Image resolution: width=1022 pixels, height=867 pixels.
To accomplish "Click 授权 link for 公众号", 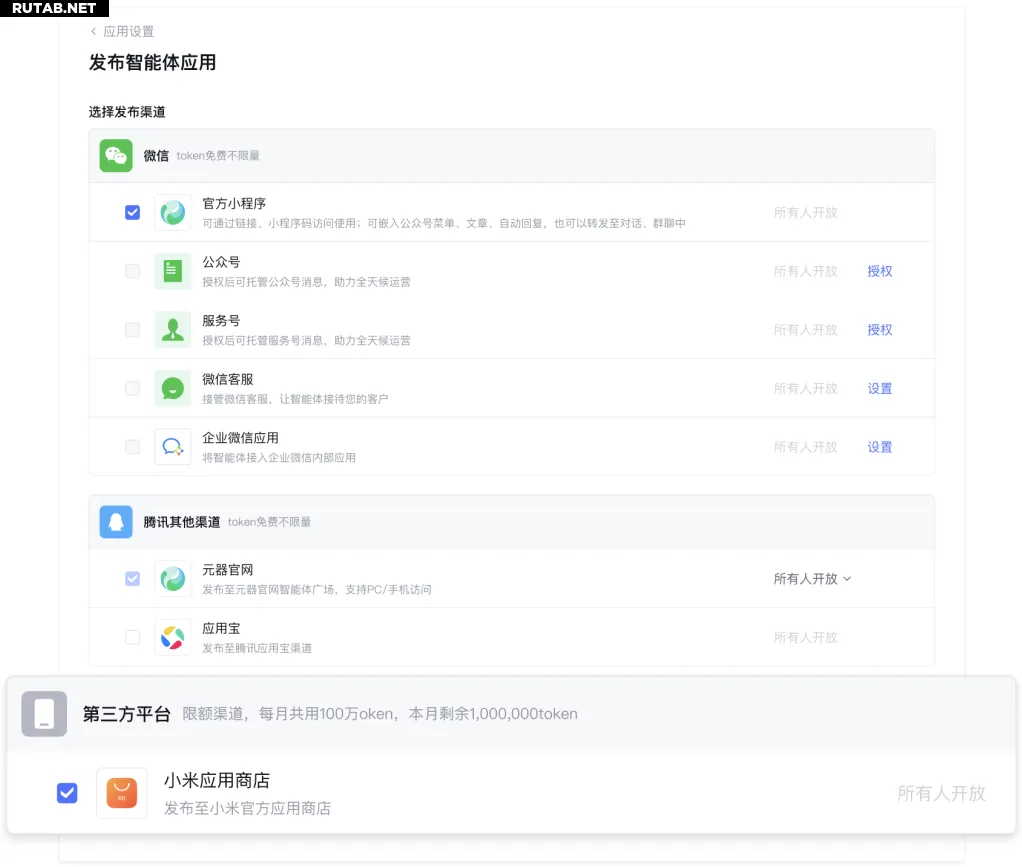I will tap(880, 271).
